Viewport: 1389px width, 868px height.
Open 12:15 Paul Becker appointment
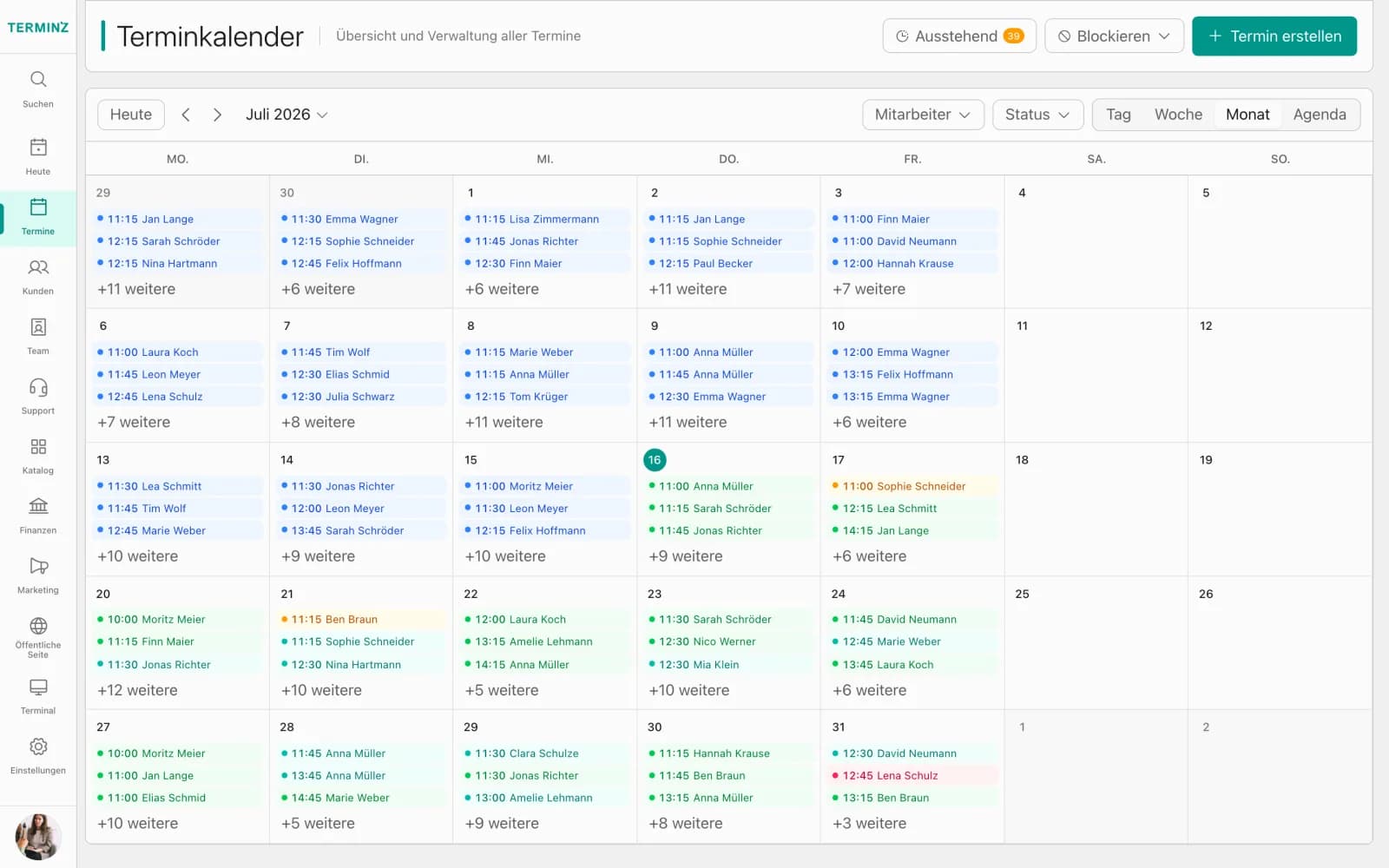click(730, 264)
